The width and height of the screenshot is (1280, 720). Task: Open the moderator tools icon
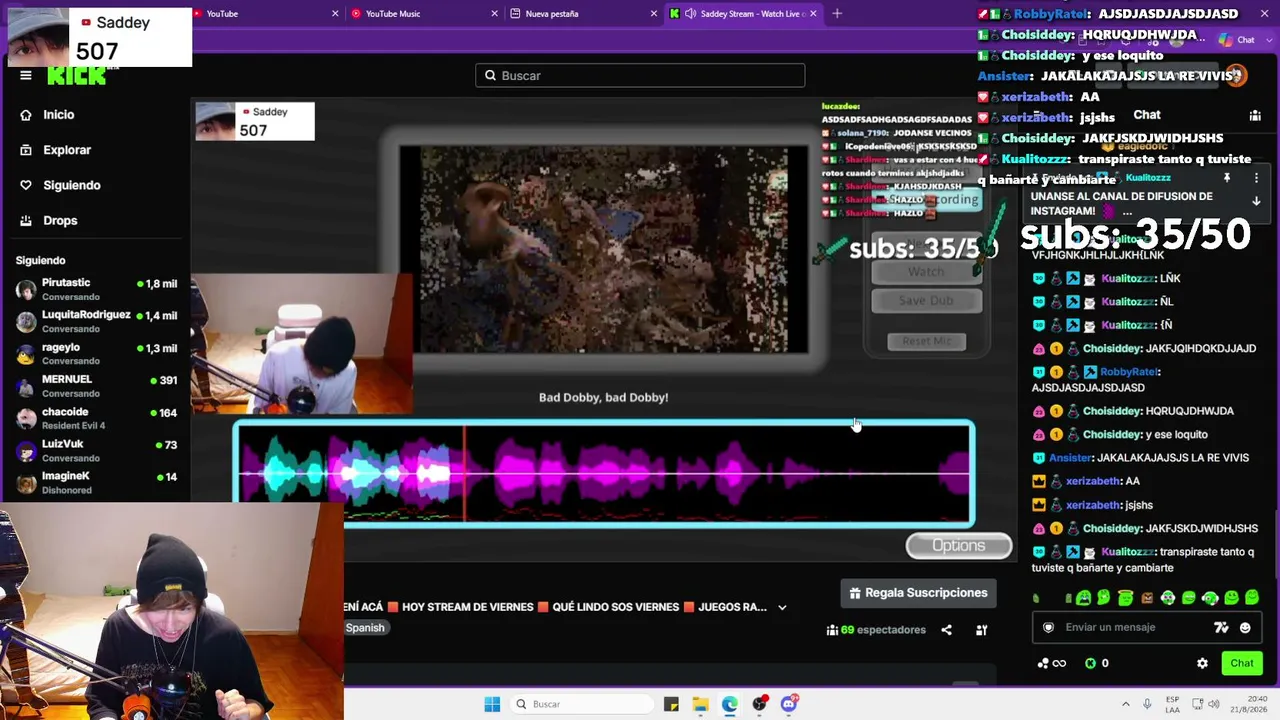click(x=981, y=630)
